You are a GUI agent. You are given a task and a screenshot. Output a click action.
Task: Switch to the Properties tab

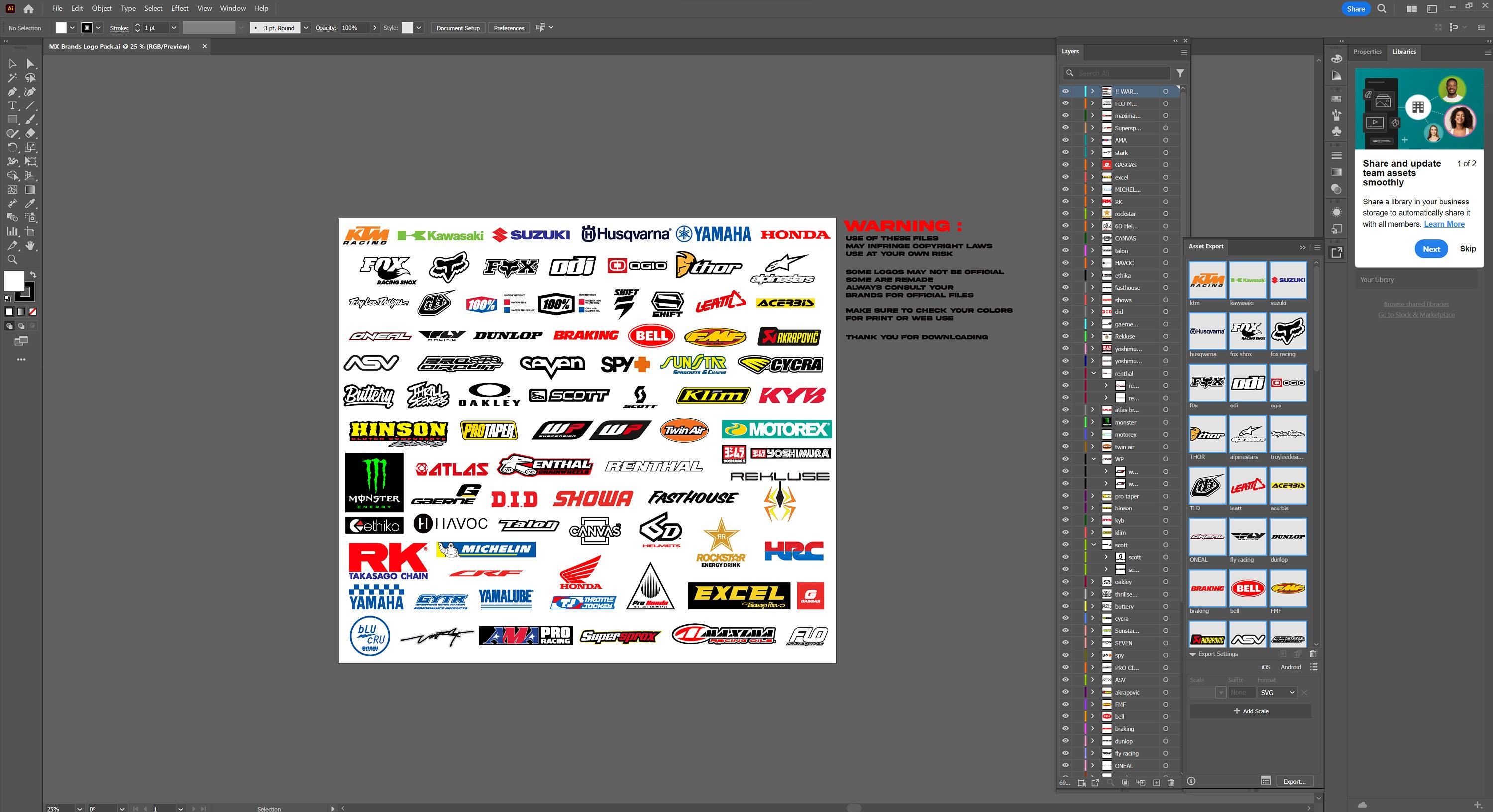coord(1367,52)
